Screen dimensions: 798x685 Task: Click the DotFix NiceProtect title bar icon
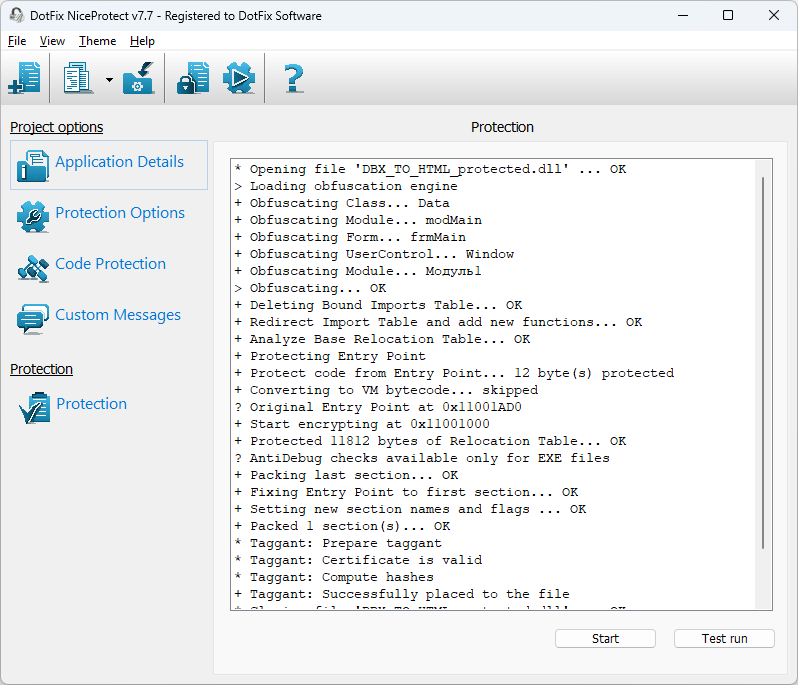pos(16,15)
